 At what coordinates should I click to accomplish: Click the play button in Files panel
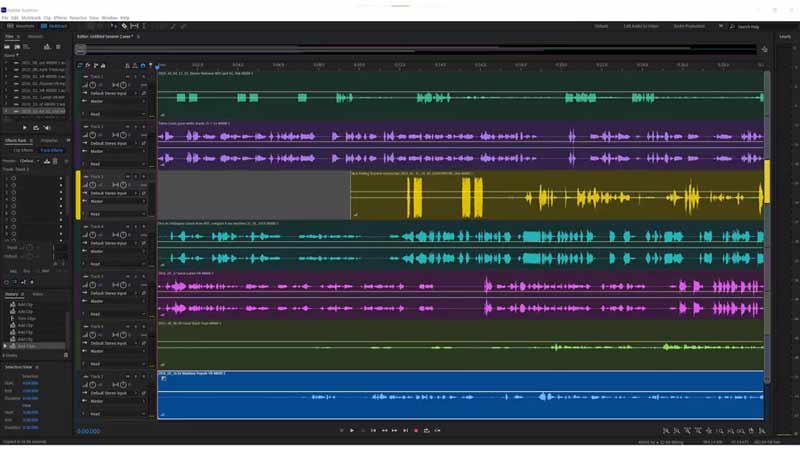[x=25, y=128]
